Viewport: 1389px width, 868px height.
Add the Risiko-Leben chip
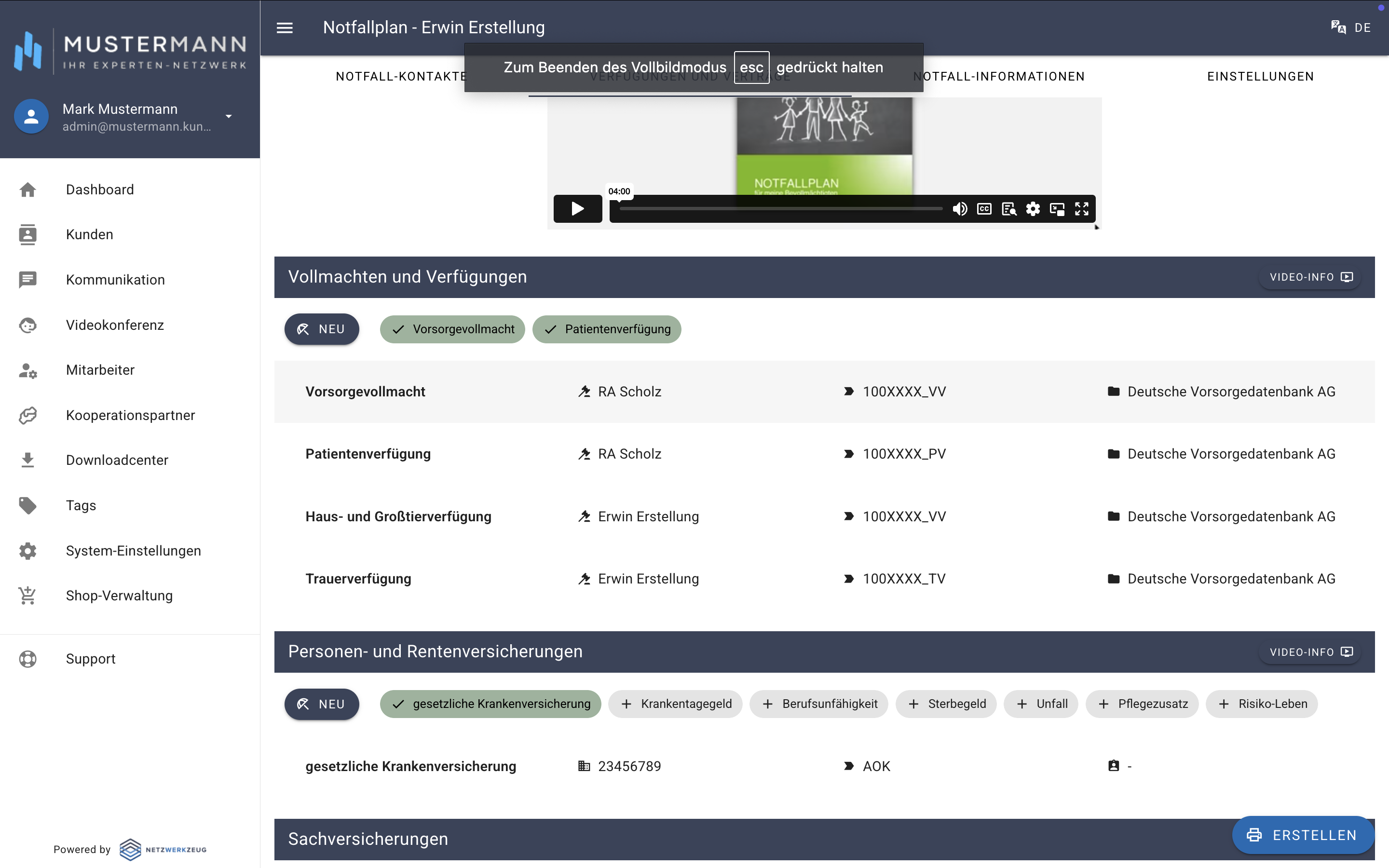click(1262, 704)
